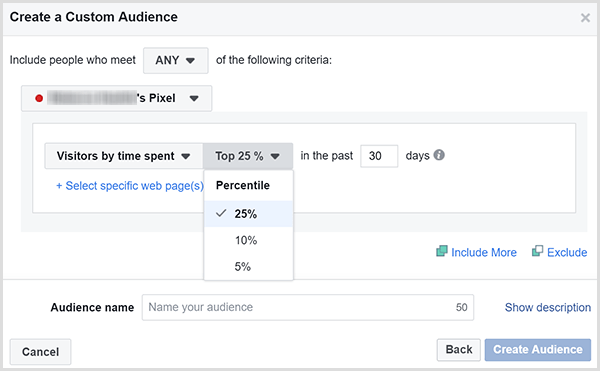Click the days field showing 30
The image size is (600, 371).
[x=379, y=156]
